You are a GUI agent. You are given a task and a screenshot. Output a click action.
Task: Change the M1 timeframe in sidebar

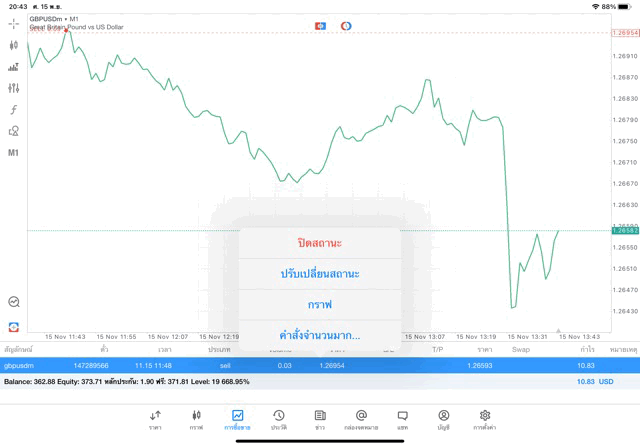pos(13,153)
